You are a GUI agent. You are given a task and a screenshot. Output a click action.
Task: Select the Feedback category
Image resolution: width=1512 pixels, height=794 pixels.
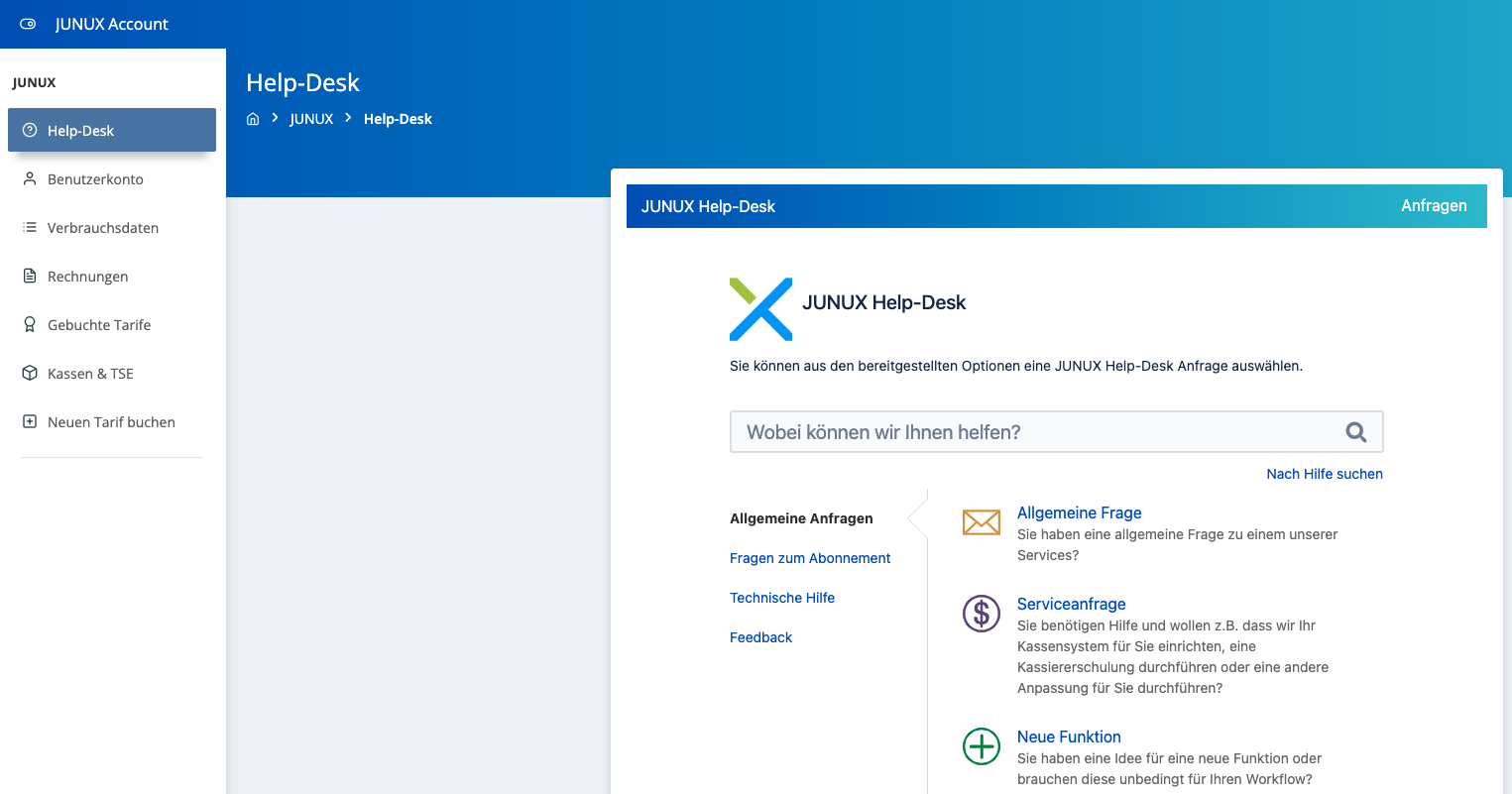[760, 637]
